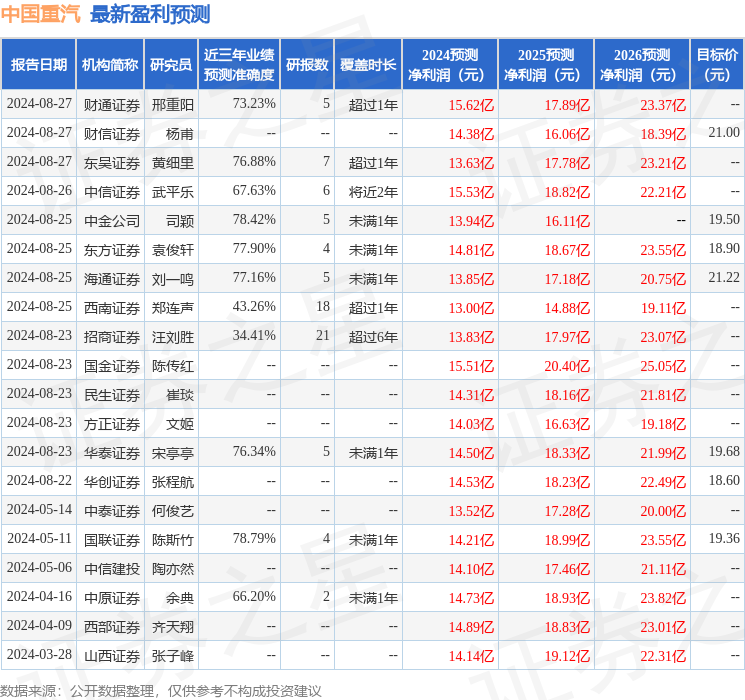Image resolution: width=745 pixels, height=700 pixels.
Task: Click the 2025预测净利润 column header
Action: coord(546,65)
